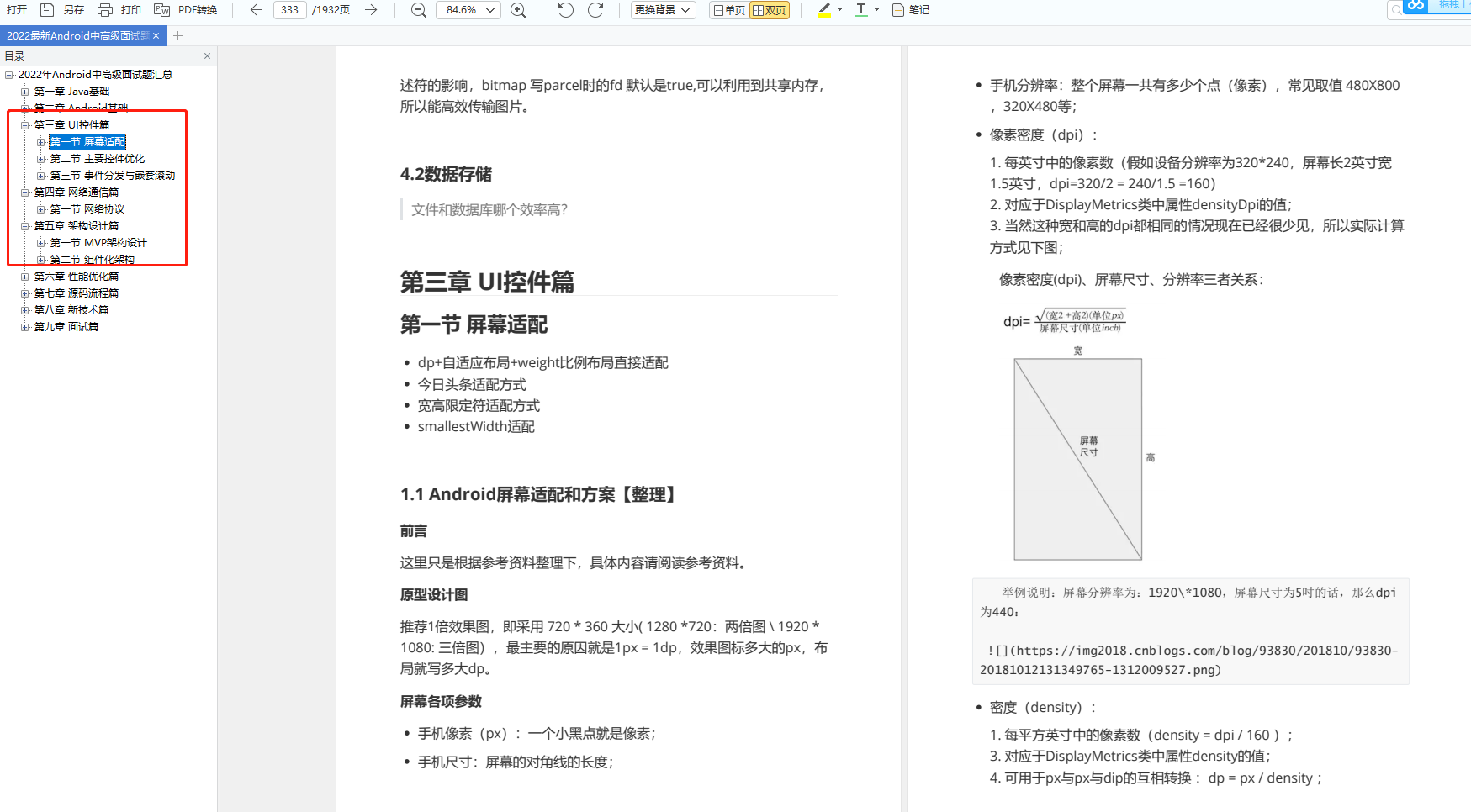1471x812 pixels.
Task: Click the cloud upload icon
Action: pos(1416,6)
